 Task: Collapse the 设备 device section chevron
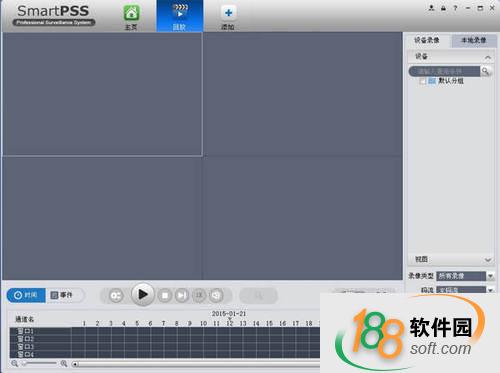pos(488,57)
